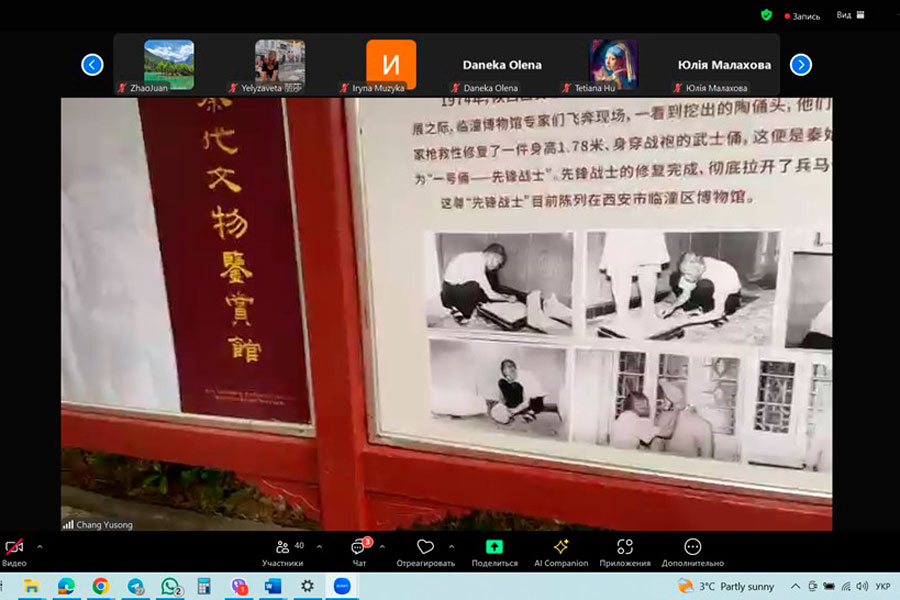This screenshot has width=900, height=600.
Task: Expand video options arrow next to Видео
Action: [x=40, y=547]
